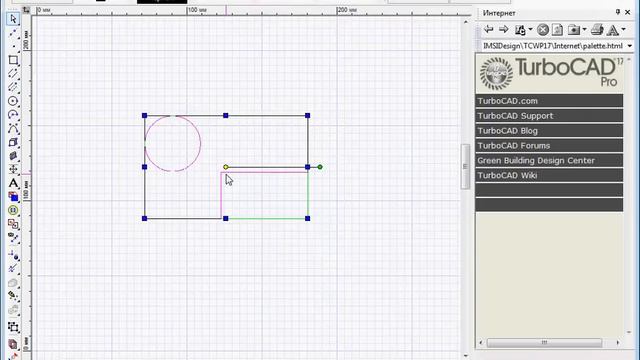Open the Home icon dropdown arrow
The height and width of the screenshot is (360, 640).
[530, 29]
